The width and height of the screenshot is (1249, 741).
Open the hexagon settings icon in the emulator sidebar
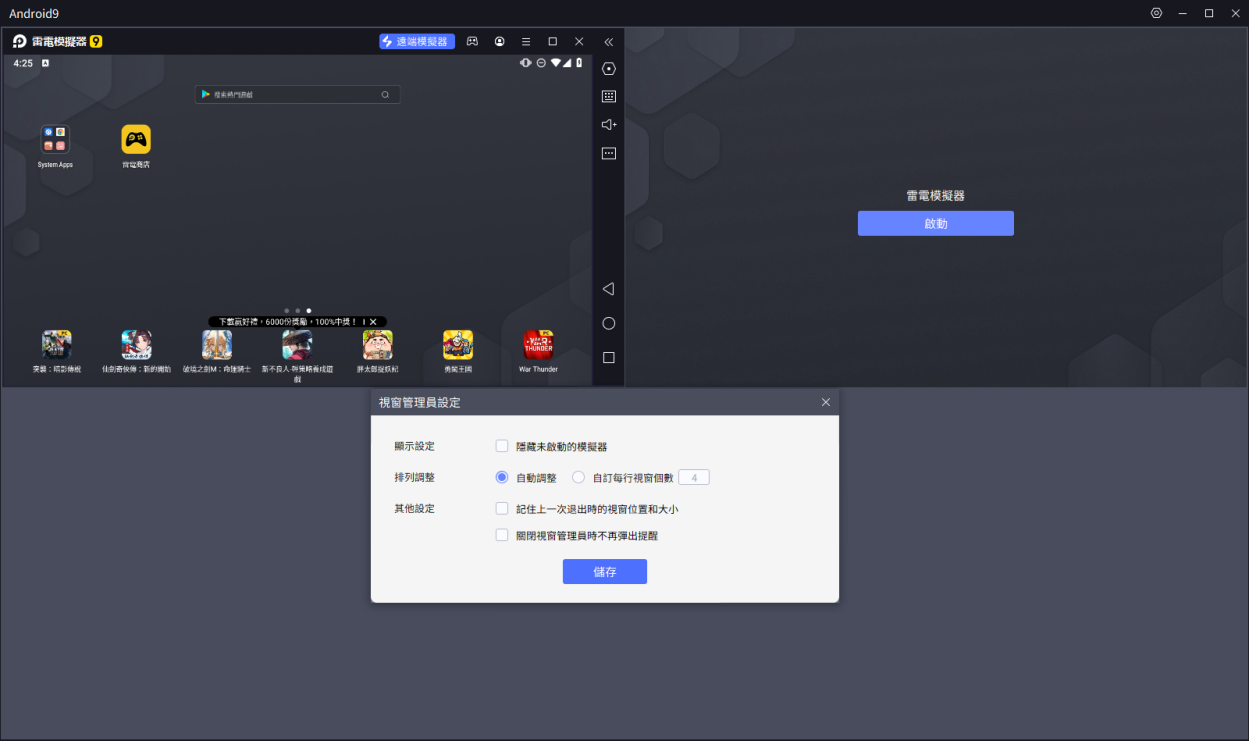pyautogui.click(x=608, y=69)
